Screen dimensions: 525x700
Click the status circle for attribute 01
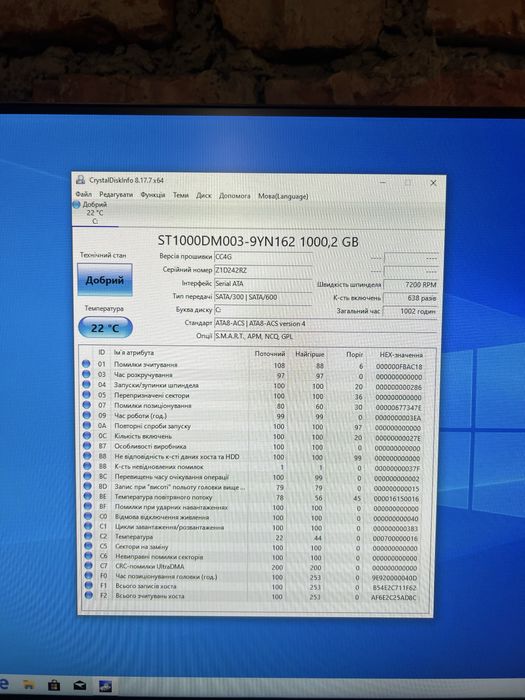pyautogui.click(x=86, y=364)
